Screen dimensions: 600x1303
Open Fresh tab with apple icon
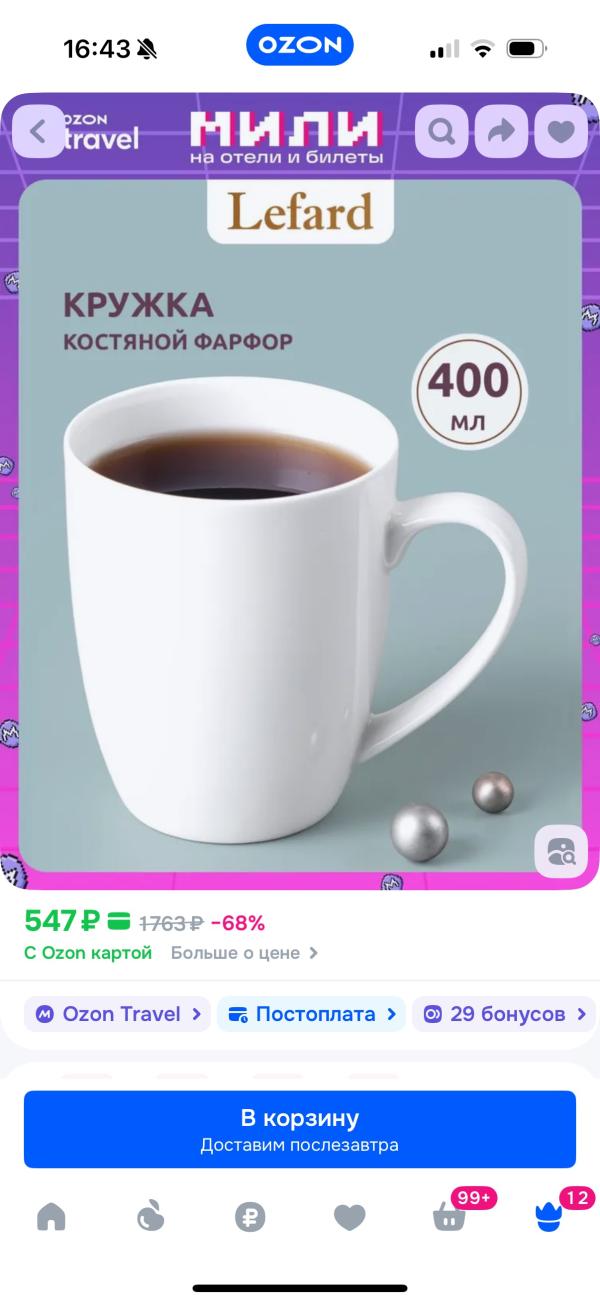tap(150, 1216)
